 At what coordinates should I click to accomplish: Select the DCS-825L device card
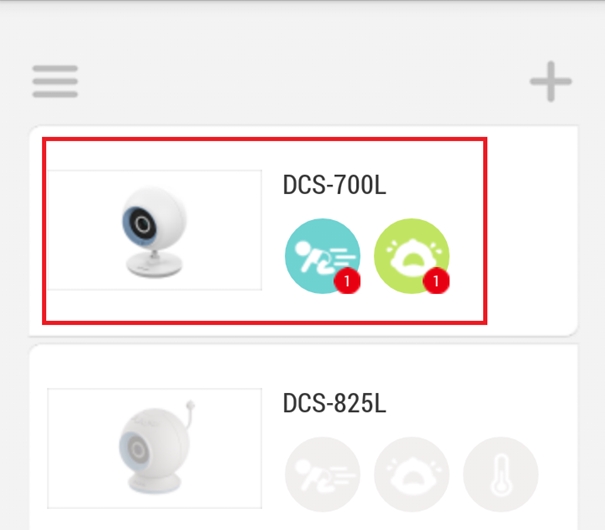tap(304, 437)
